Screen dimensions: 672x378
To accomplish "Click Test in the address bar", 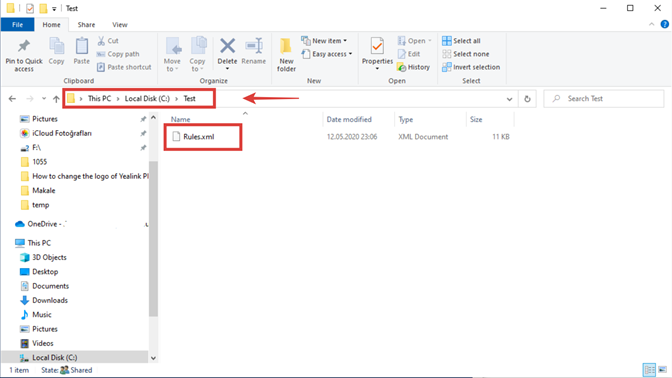I will tap(189, 99).
